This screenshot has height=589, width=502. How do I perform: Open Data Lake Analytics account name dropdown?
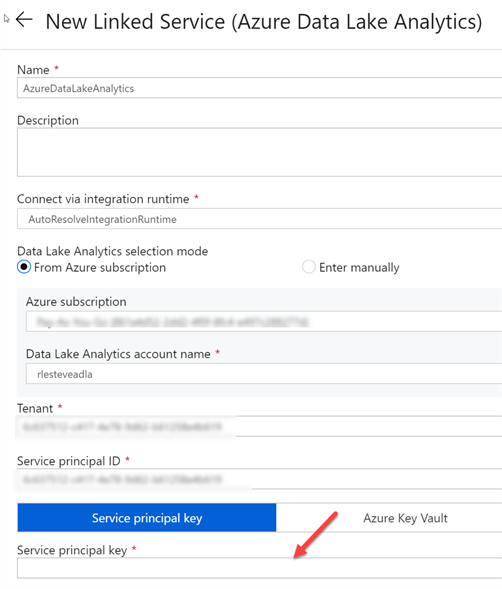pos(264,374)
